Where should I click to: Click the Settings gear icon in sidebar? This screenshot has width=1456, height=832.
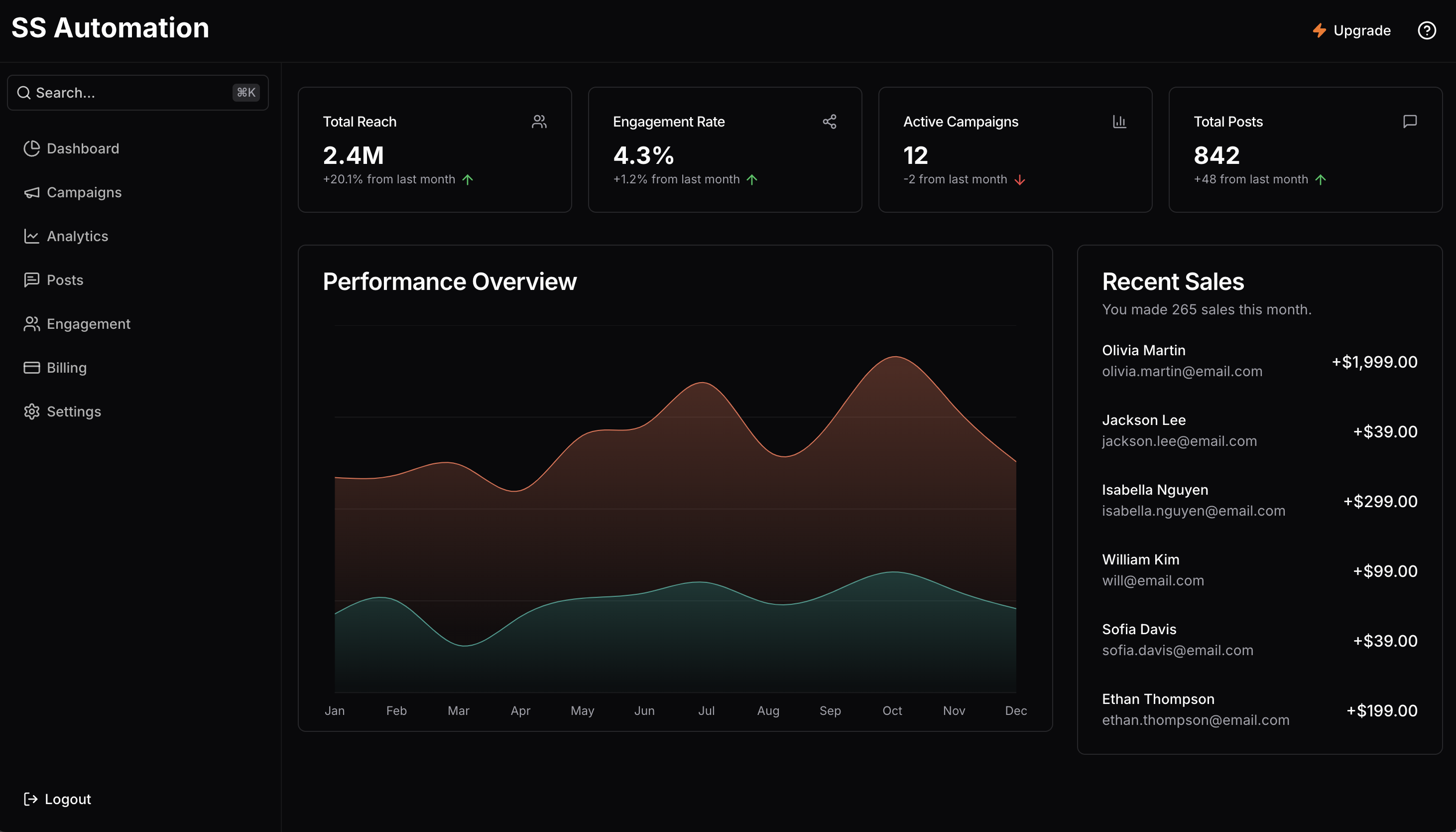(x=31, y=412)
